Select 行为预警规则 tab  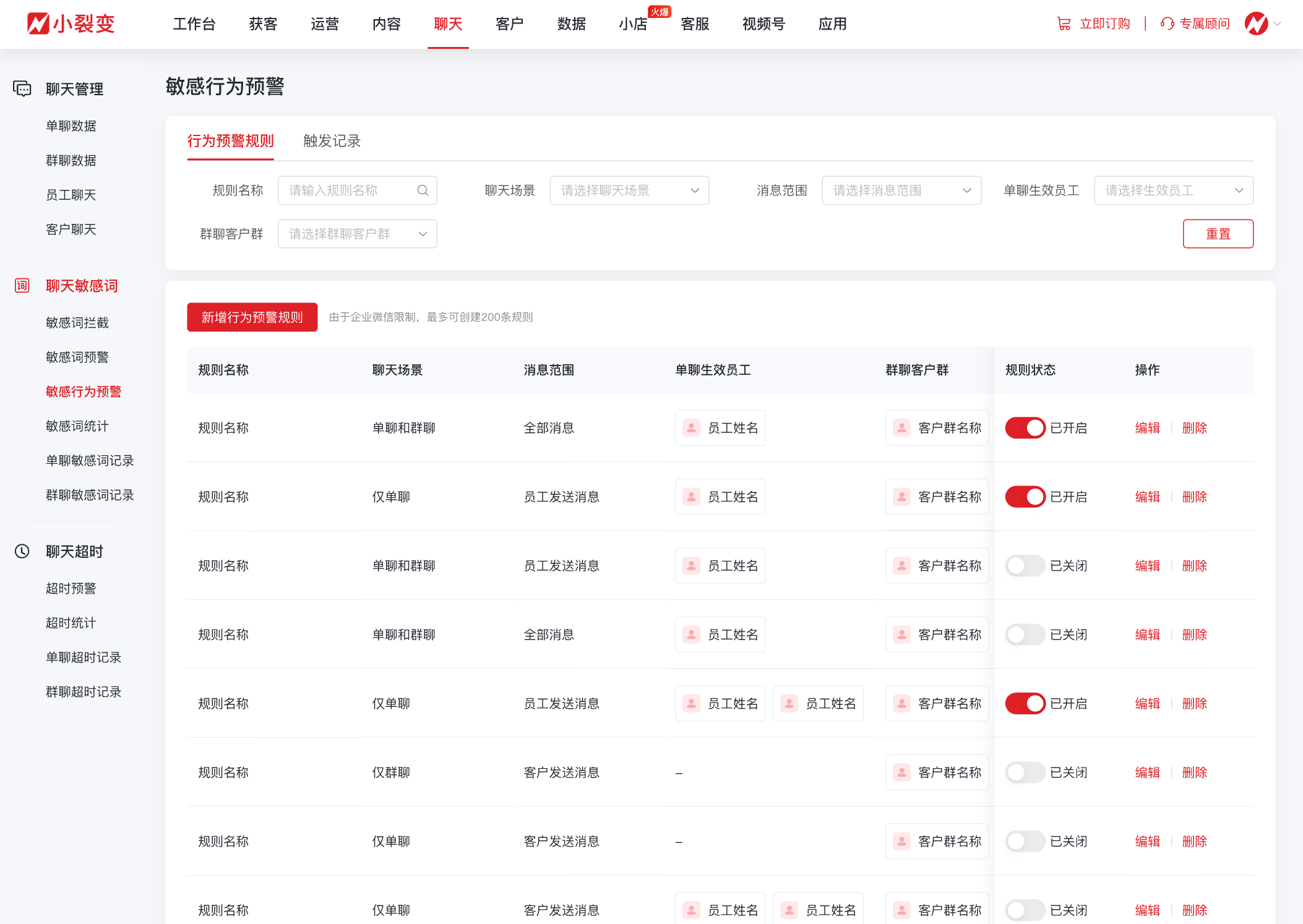click(x=231, y=141)
